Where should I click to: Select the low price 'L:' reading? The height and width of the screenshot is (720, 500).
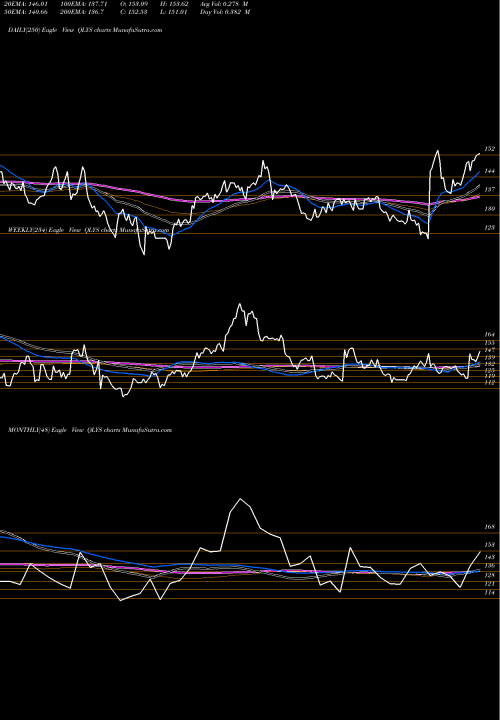click(174, 12)
